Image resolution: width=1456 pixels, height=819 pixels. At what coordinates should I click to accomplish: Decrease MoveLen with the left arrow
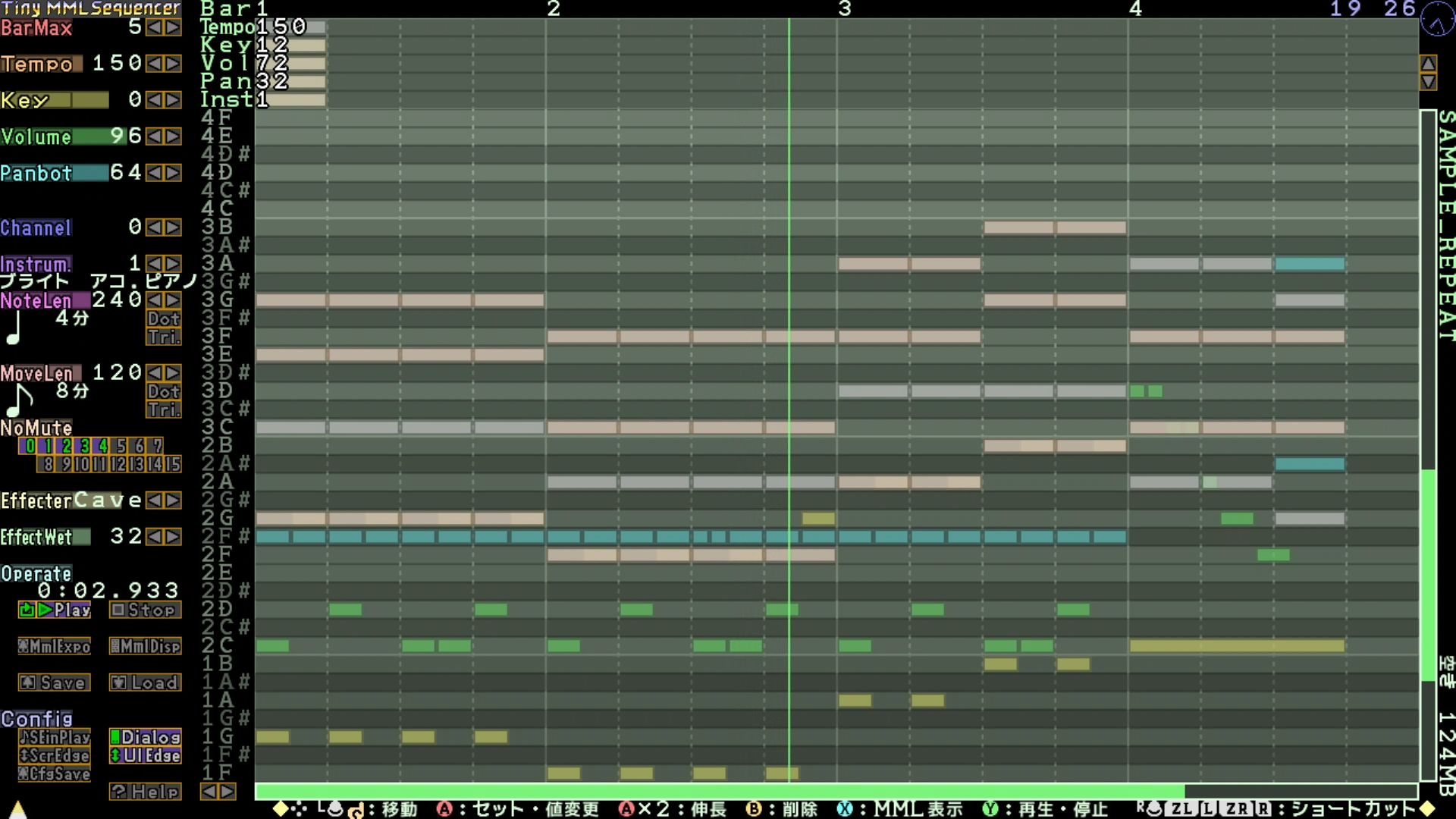[x=154, y=373]
